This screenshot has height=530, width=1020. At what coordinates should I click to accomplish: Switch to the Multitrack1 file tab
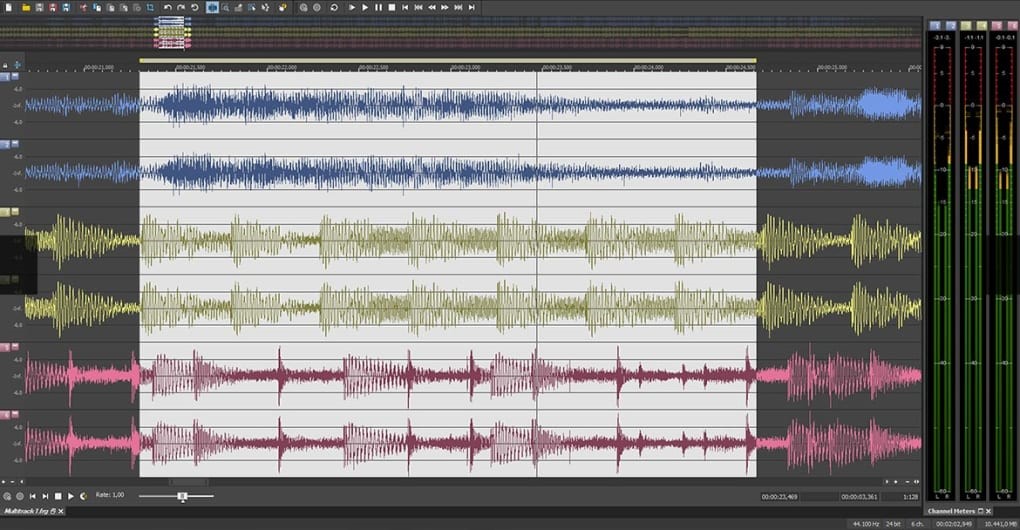tap(26, 511)
